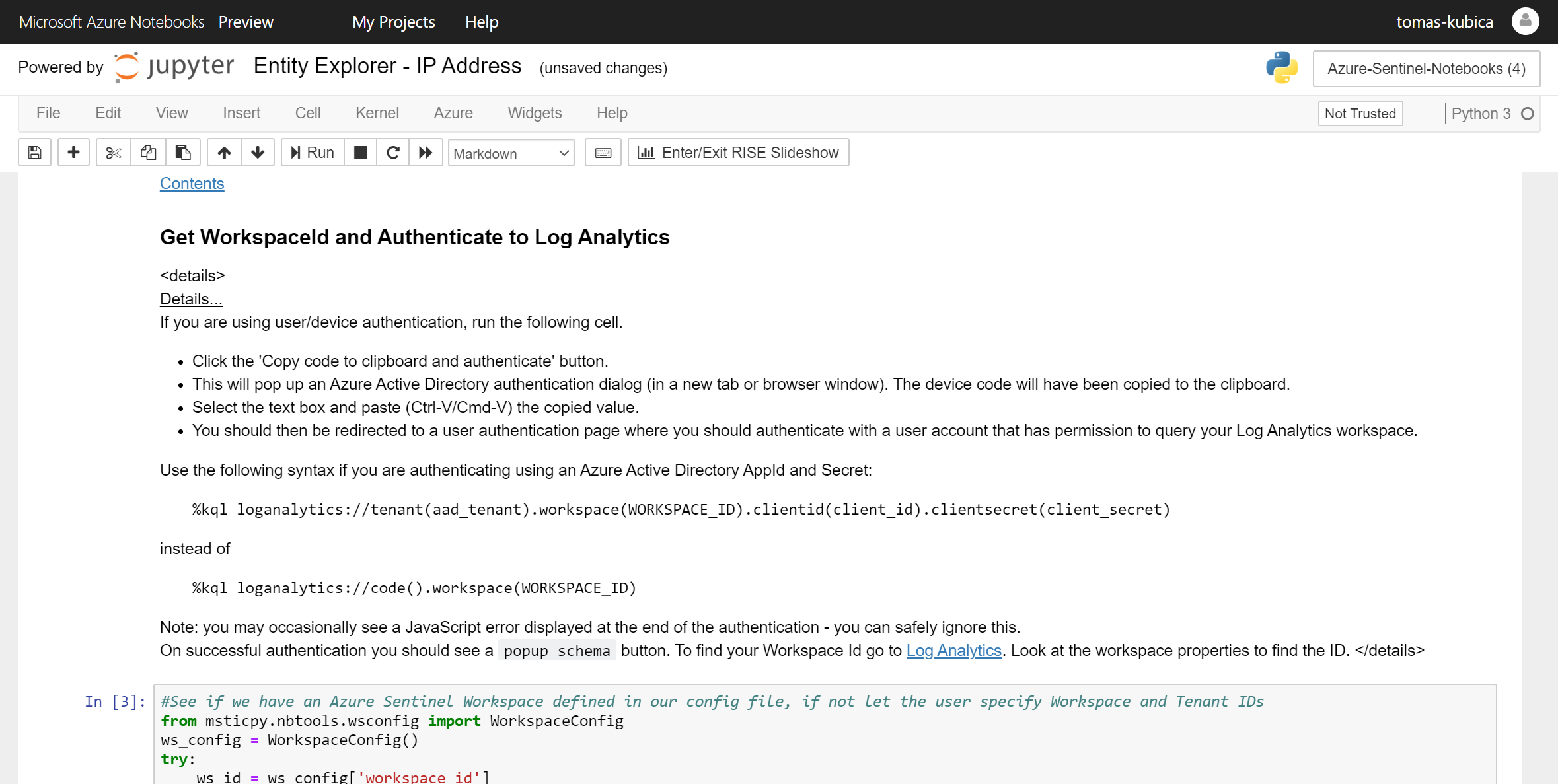Insert a cell below with plus icon
This screenshot has height=784, width=1558.
pyautogui.click(x=73, y=153)
